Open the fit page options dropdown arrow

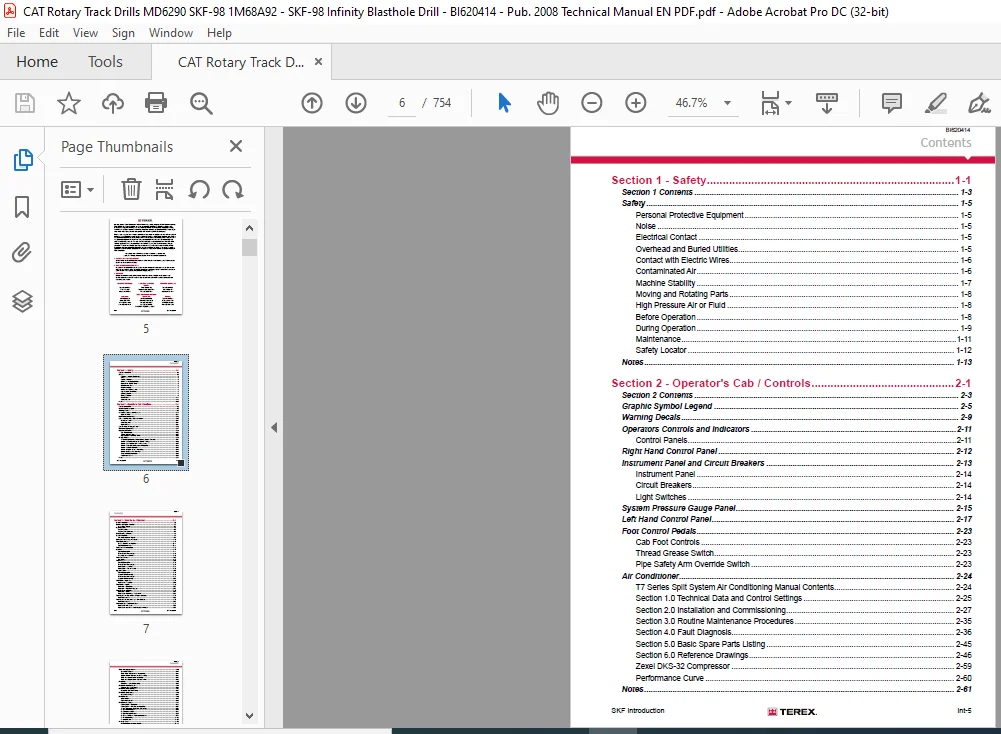point(788,103)
